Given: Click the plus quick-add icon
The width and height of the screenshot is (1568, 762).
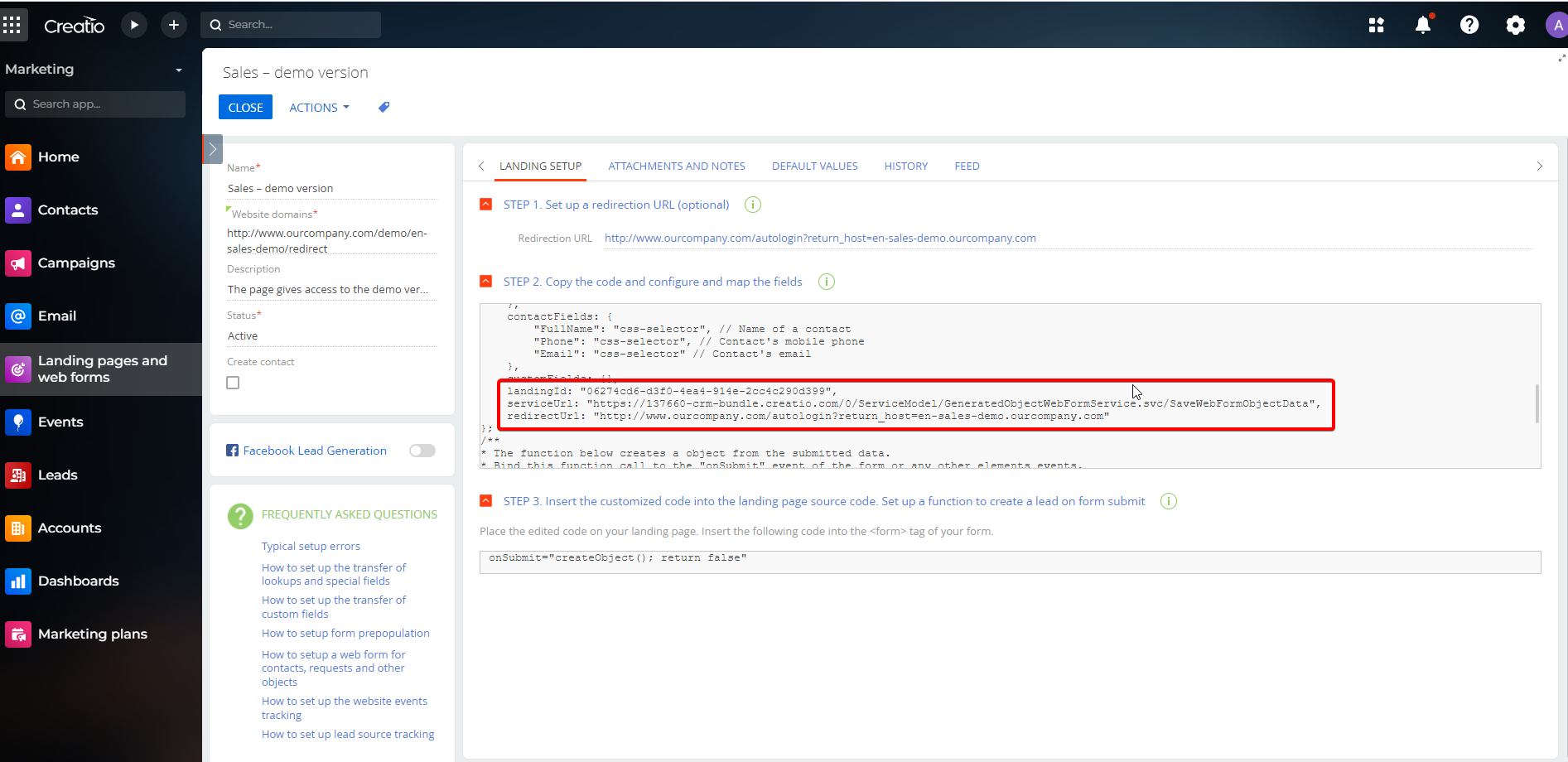Looking at the screenshot, I should 174,25.
